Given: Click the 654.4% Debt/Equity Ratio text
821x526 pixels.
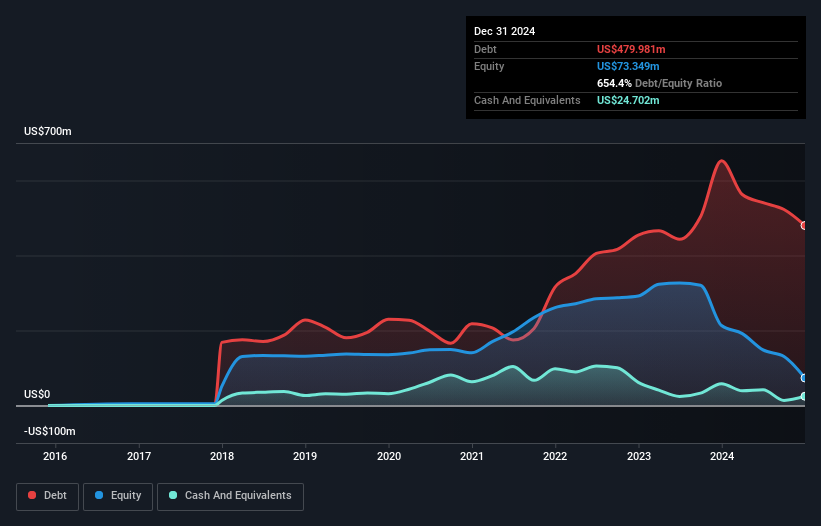Looking at the screenshot, I should tap(659, 83).
